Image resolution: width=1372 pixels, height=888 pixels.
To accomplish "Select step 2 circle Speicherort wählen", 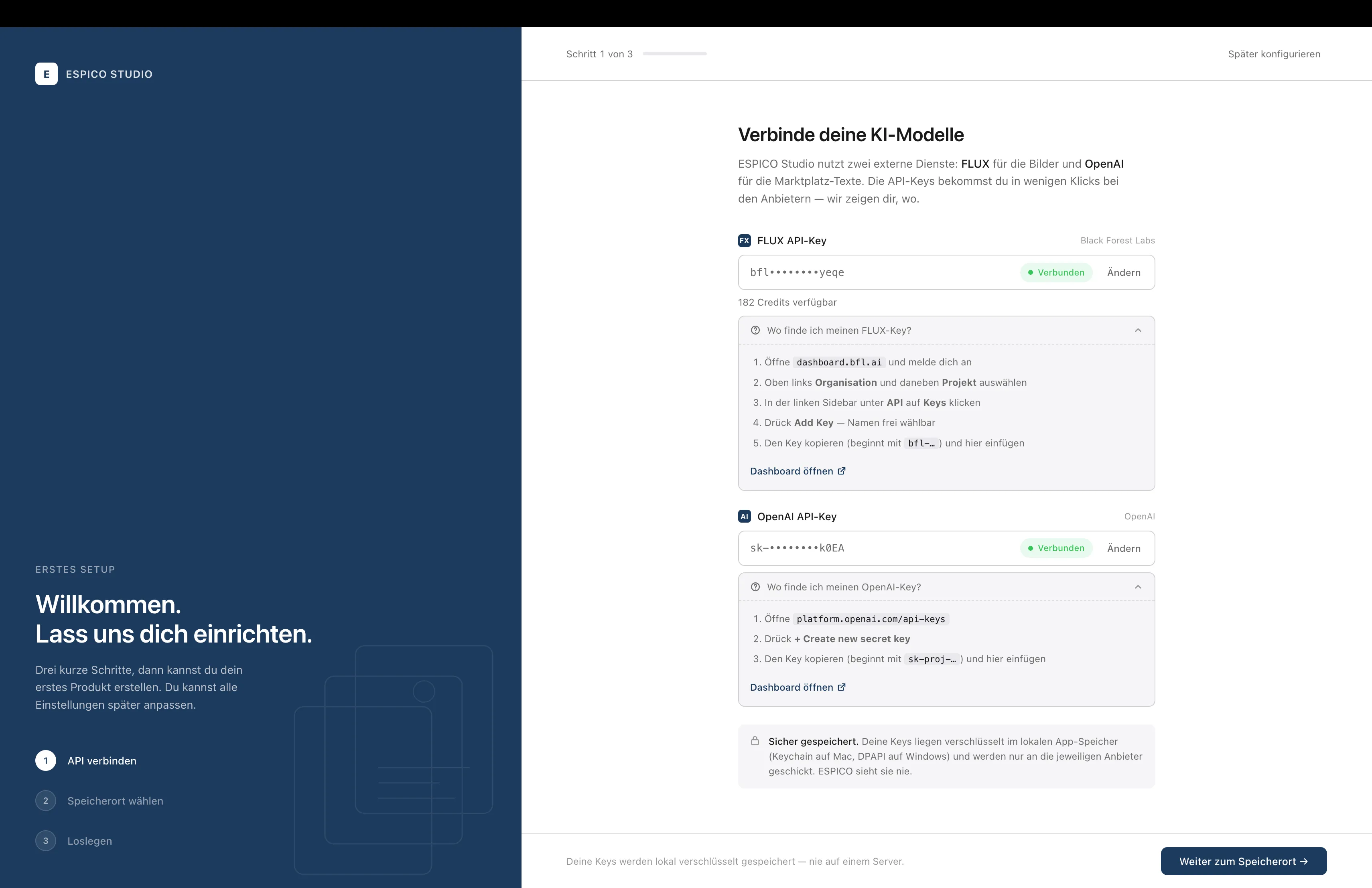I will click(x=46, y=801).
